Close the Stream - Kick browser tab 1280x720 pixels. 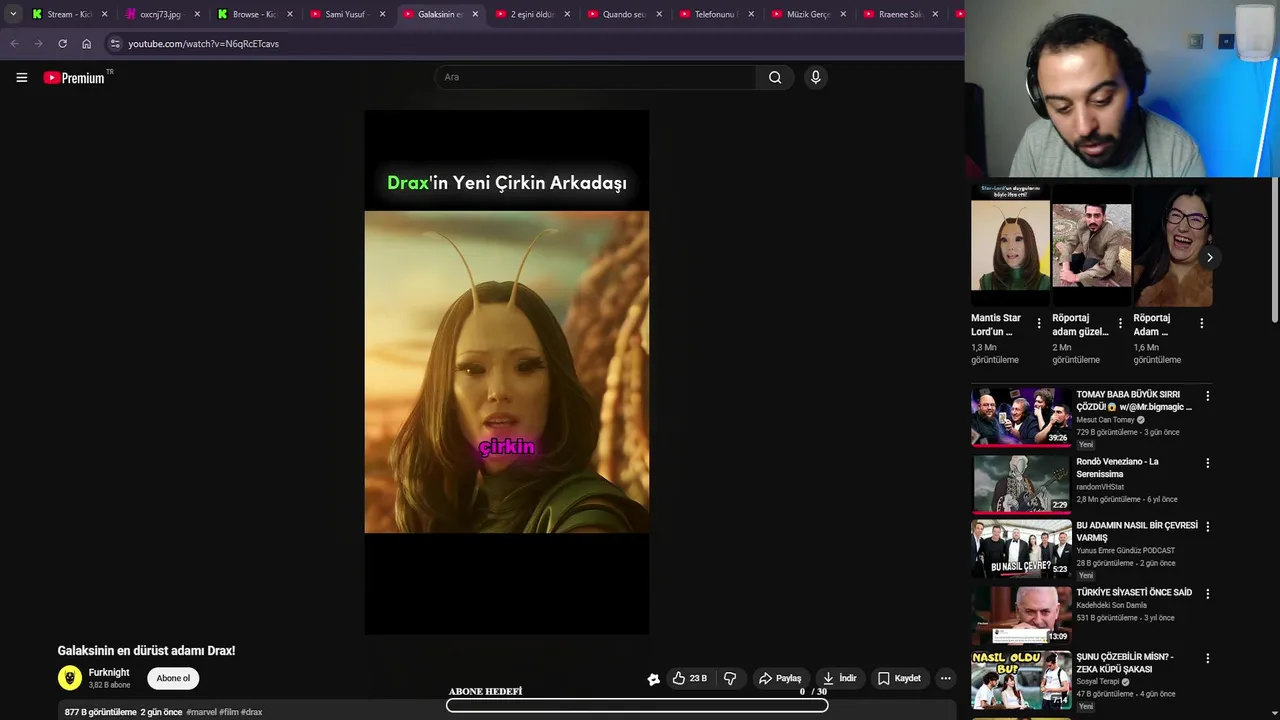tap(104, 14)
